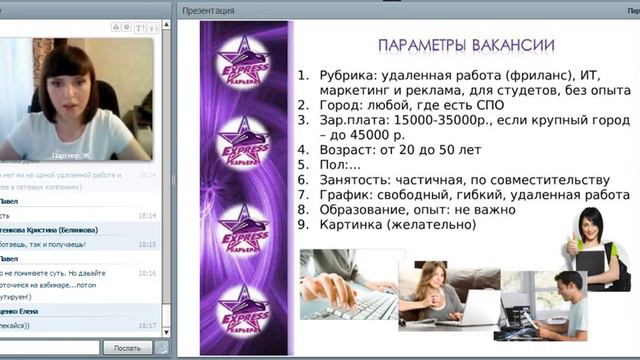Click the slide line 'Пол:...'
Screen dimensions: 640x360
coord(340,165)
